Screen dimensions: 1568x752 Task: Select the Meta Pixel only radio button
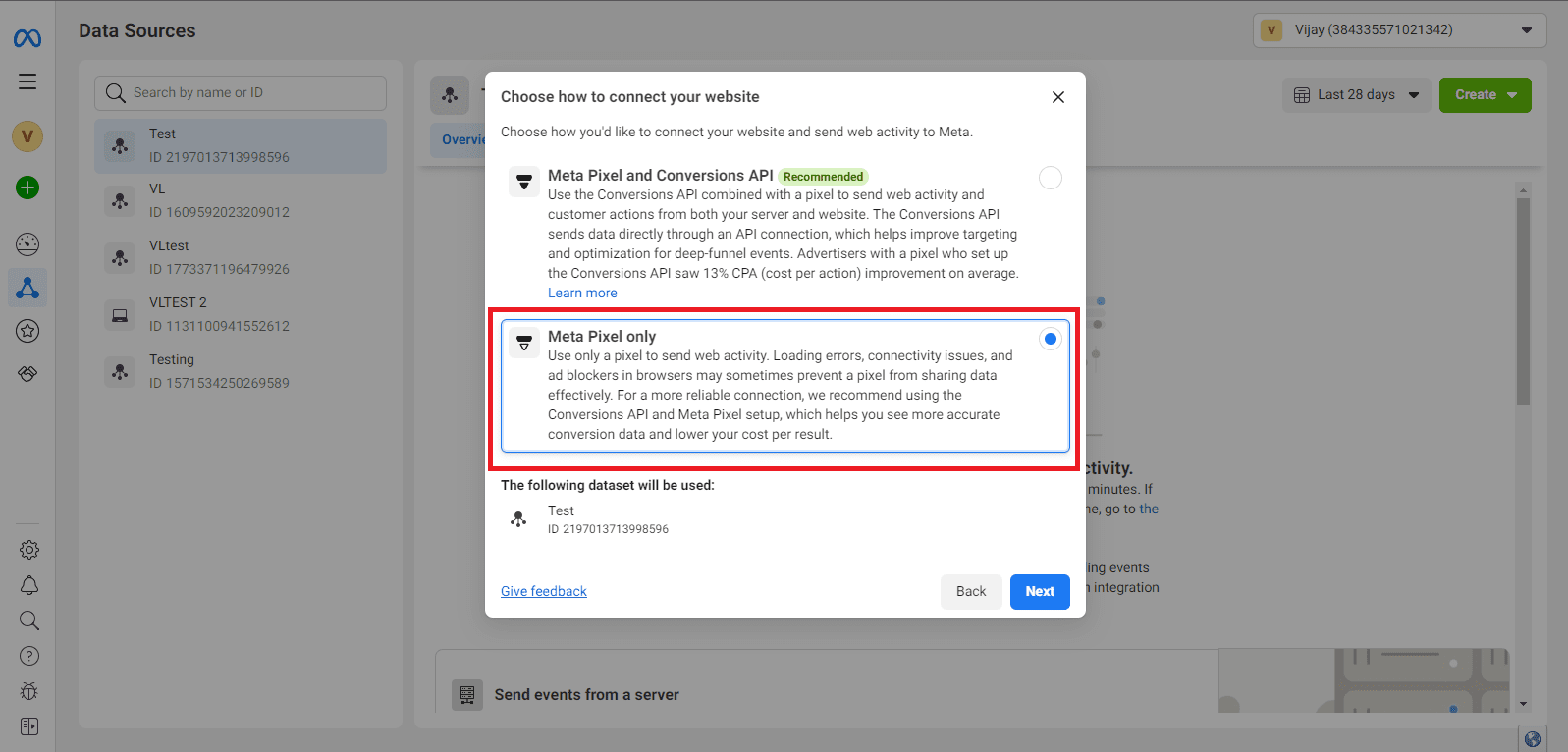(x=1050, y=339)
